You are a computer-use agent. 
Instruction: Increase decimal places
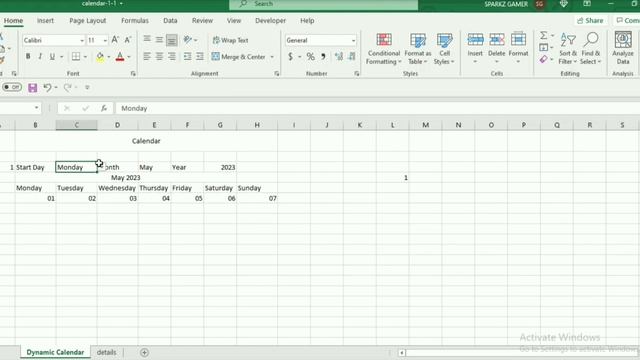pyautogui.click(x=339, y=56)
